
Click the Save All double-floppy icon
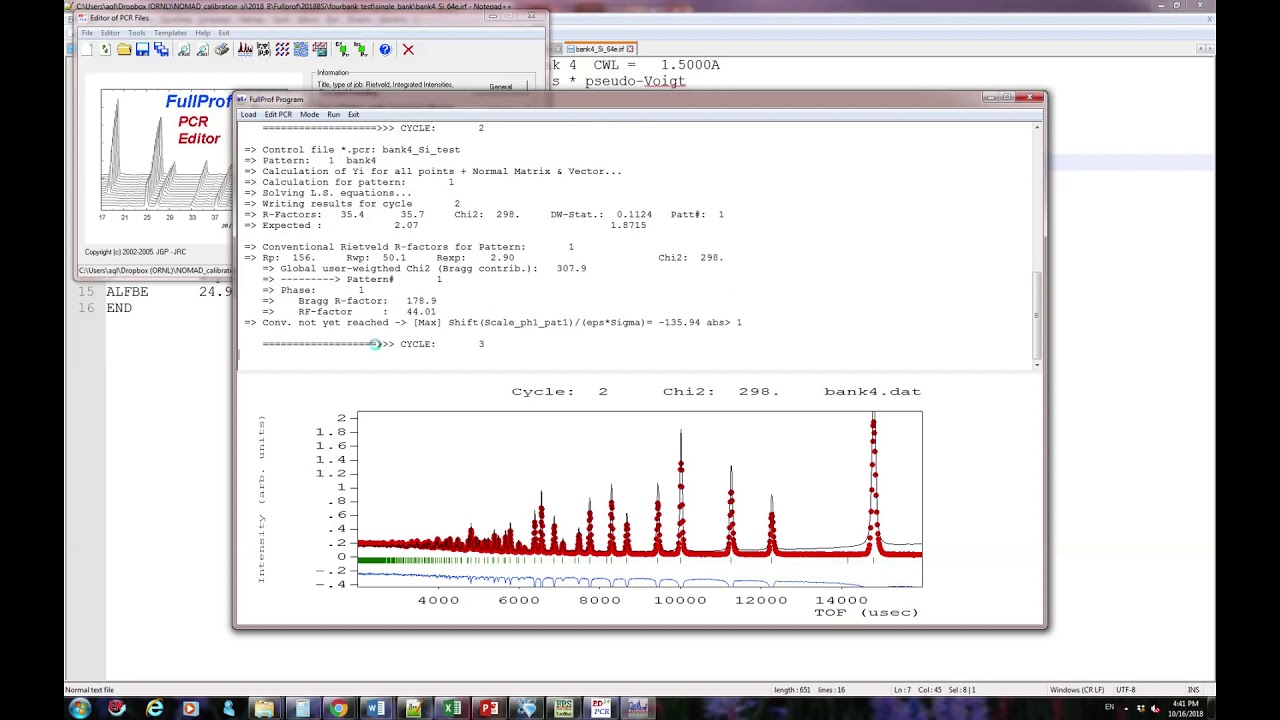click(x=161, y=49)
